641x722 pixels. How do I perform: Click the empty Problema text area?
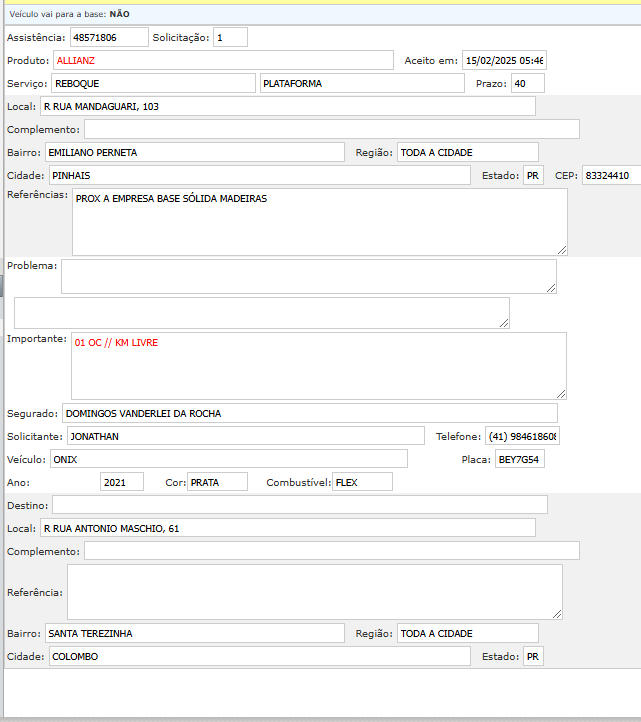pyautogui.click(x=308, y=276)
